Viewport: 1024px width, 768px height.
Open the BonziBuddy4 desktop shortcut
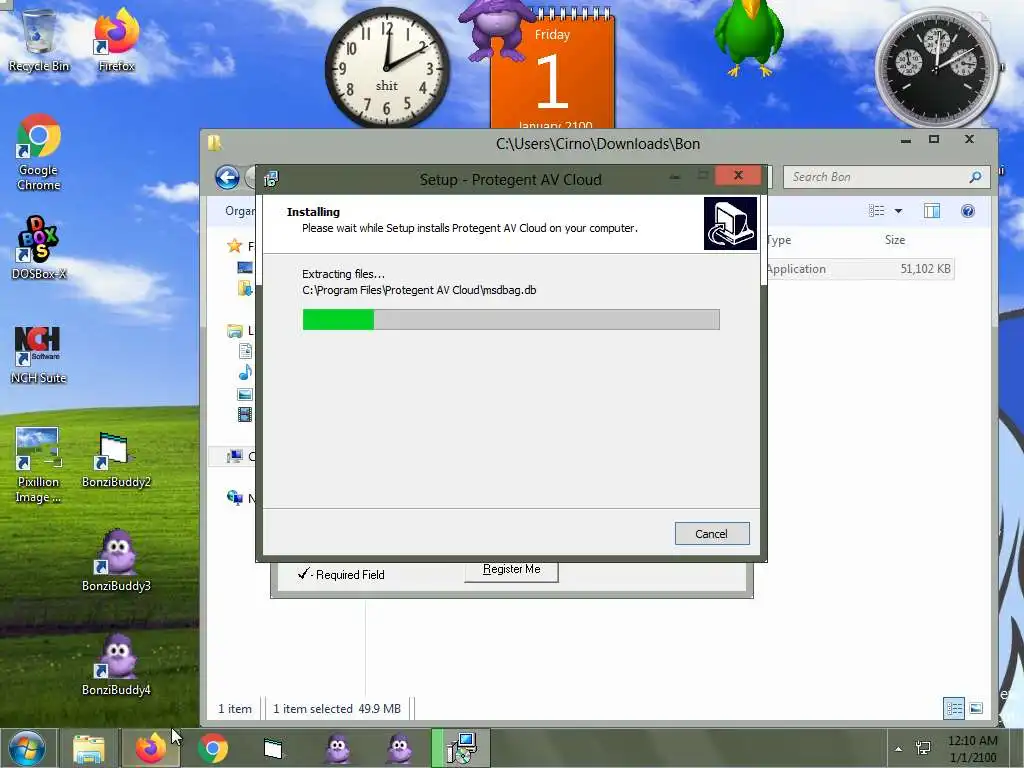pos(116,665)
